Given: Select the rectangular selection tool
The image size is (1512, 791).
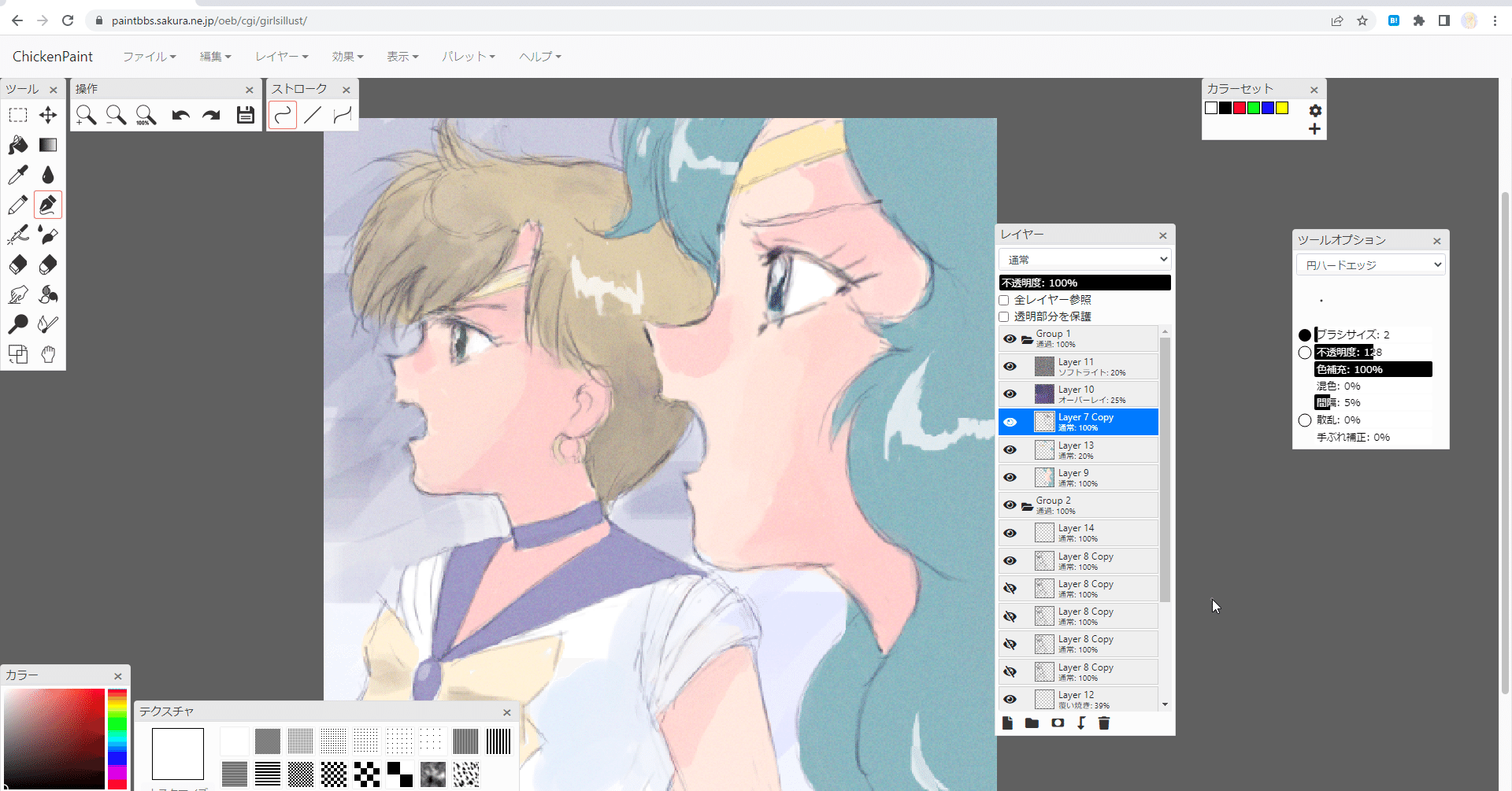Looking at the screenshot, I should [x=18, y=116].
